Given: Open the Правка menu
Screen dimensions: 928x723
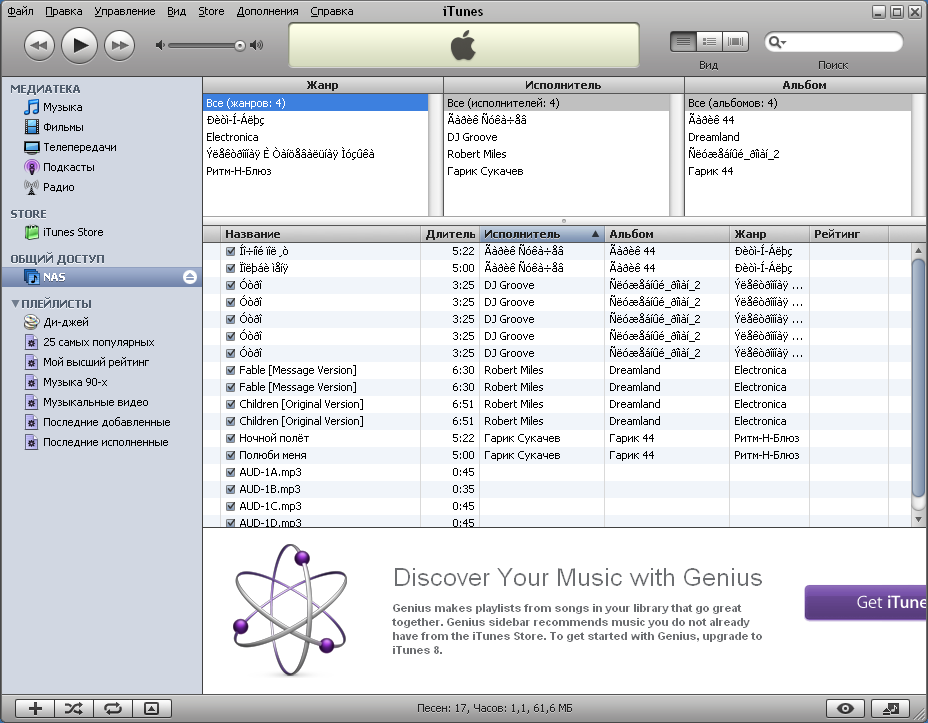Looking at the screenshot, I should [63, 11].
